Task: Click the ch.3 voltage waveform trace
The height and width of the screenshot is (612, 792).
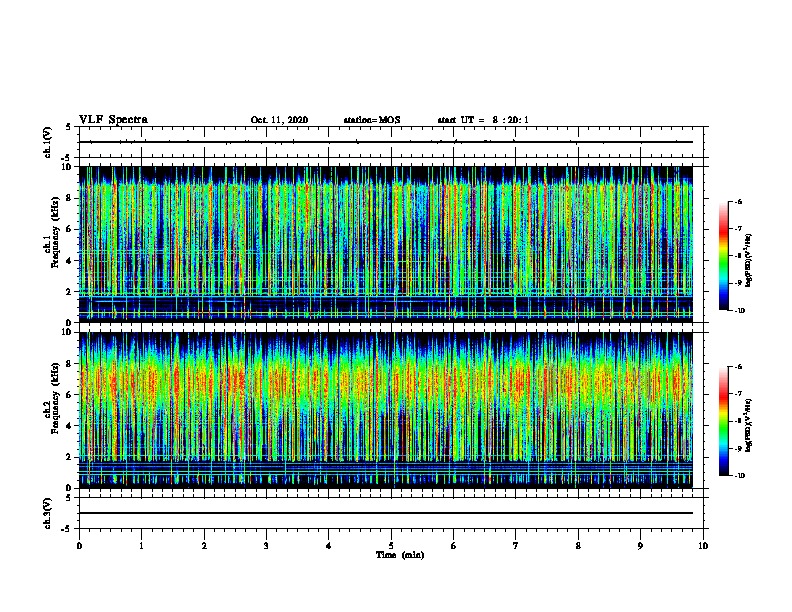Action: coord(386,513)
